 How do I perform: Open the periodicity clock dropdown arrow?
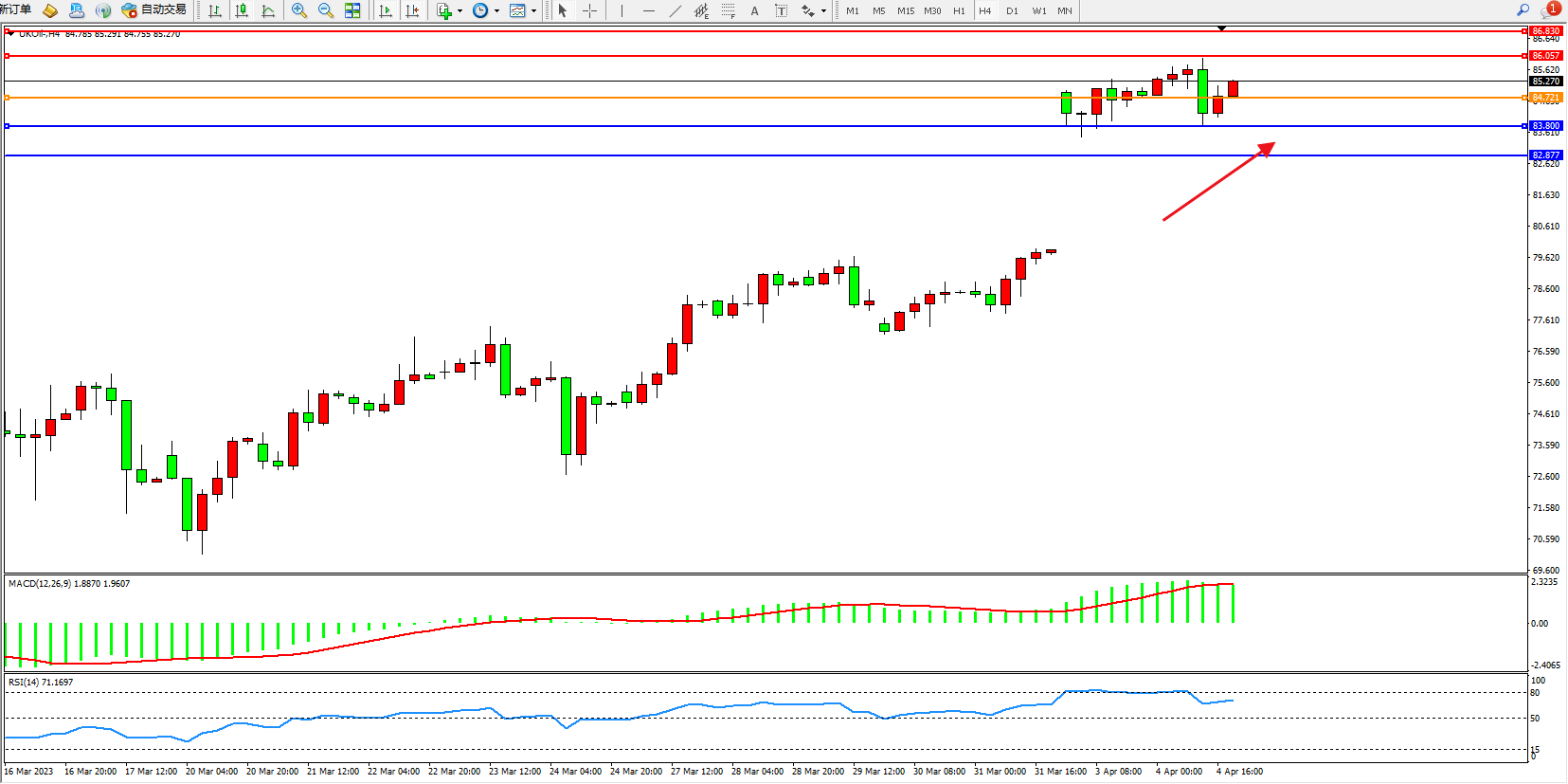(x=496, y=11)
